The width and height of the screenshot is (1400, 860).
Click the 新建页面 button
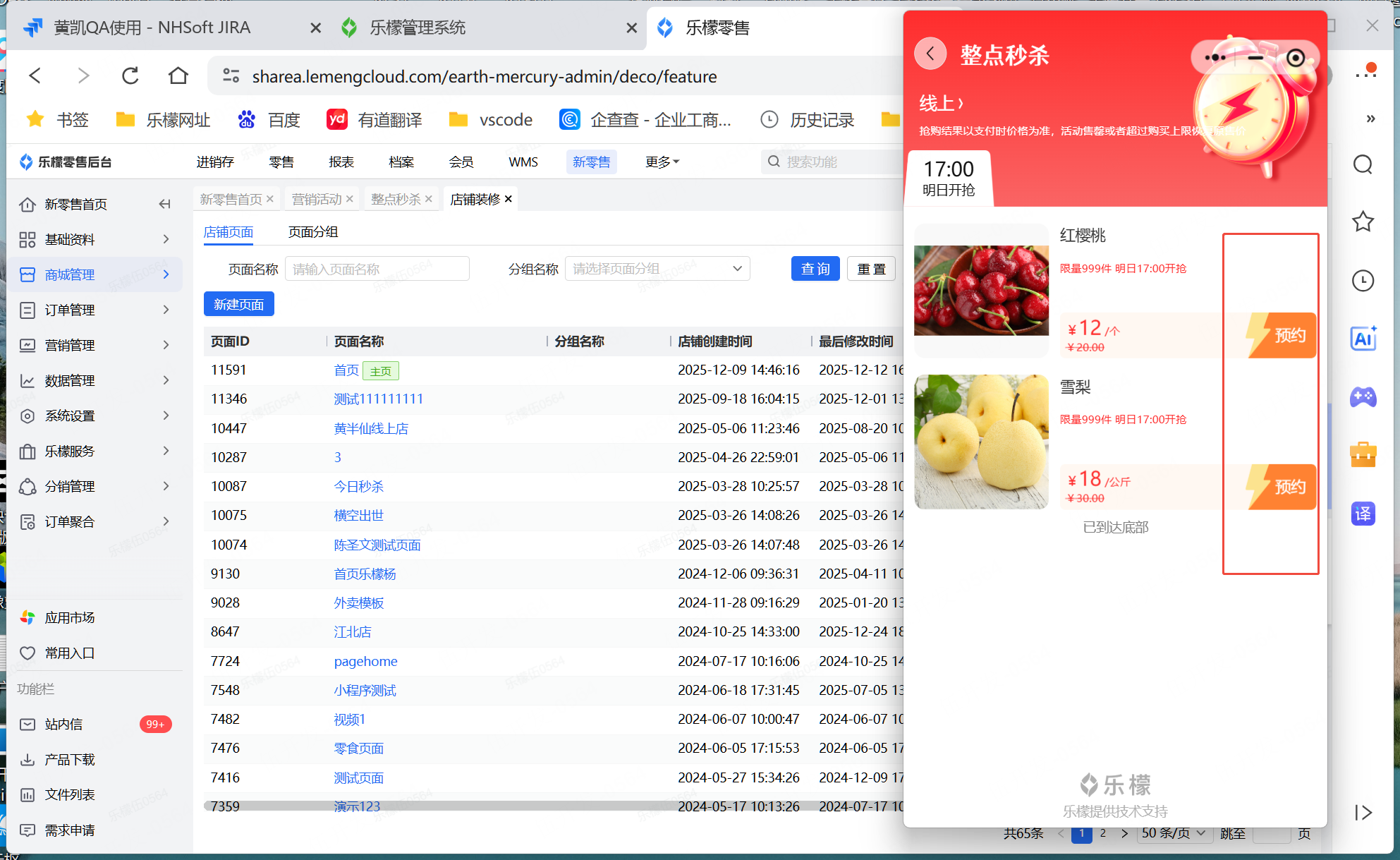click(x=238, y=305)
